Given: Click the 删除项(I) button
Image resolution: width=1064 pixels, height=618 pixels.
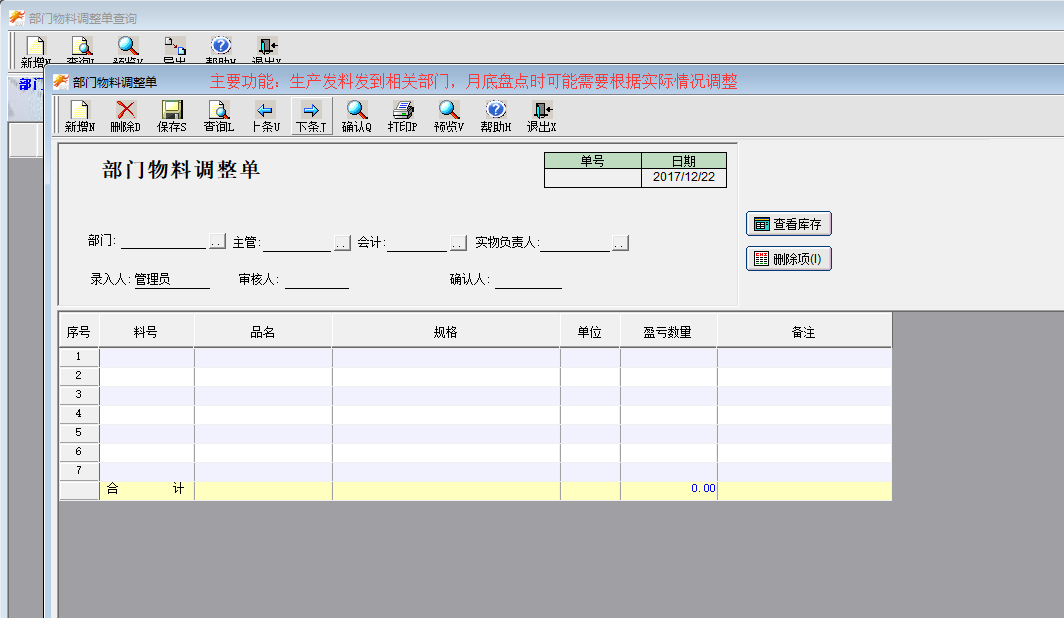Looking at the screenshot, I should tap(789, 259).
